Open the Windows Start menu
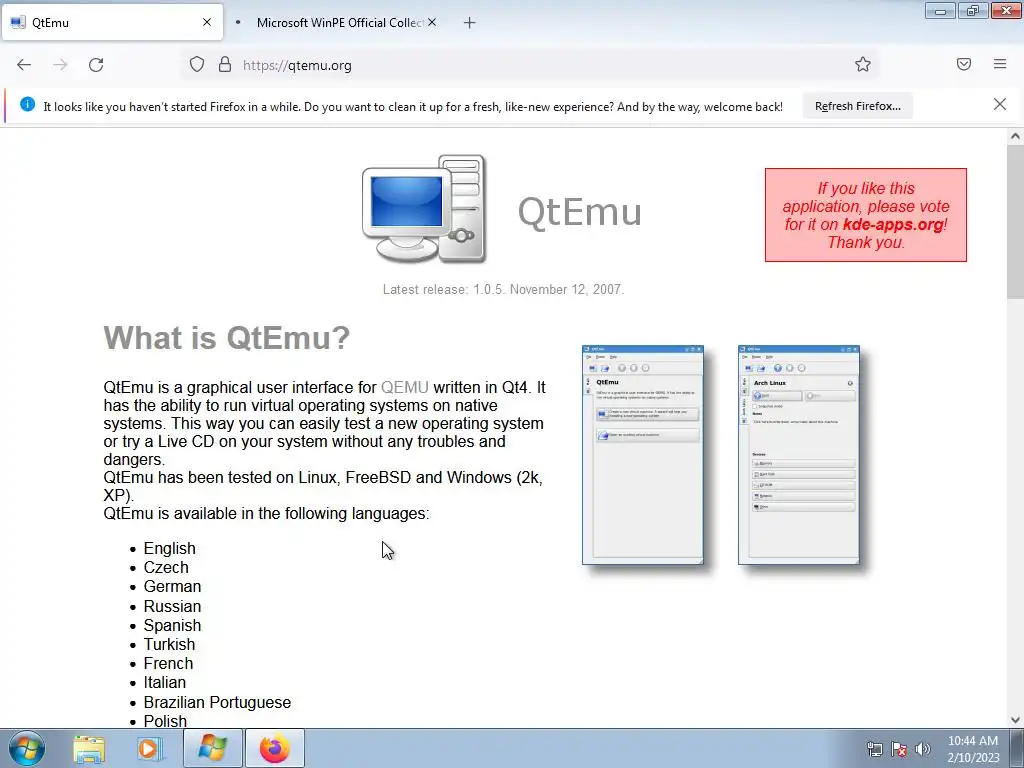Viewport: 1024px width, 768px height. point(27,748)
